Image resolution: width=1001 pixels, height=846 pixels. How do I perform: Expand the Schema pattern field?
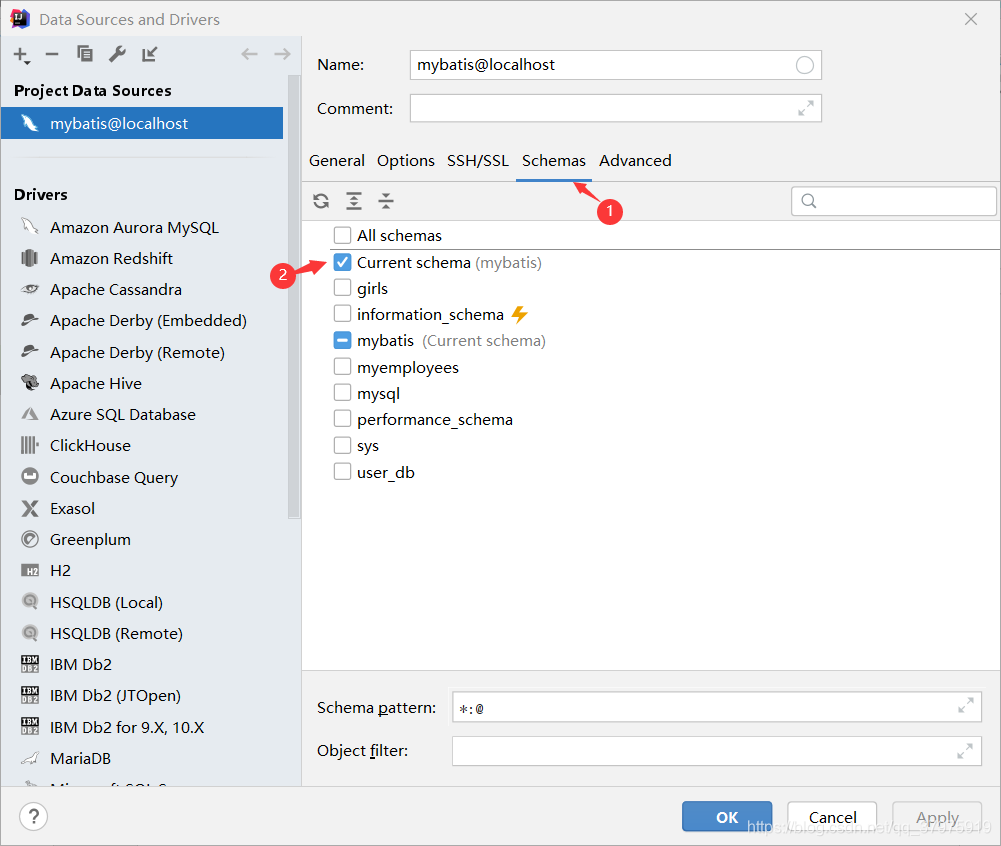tap(965, 706)
